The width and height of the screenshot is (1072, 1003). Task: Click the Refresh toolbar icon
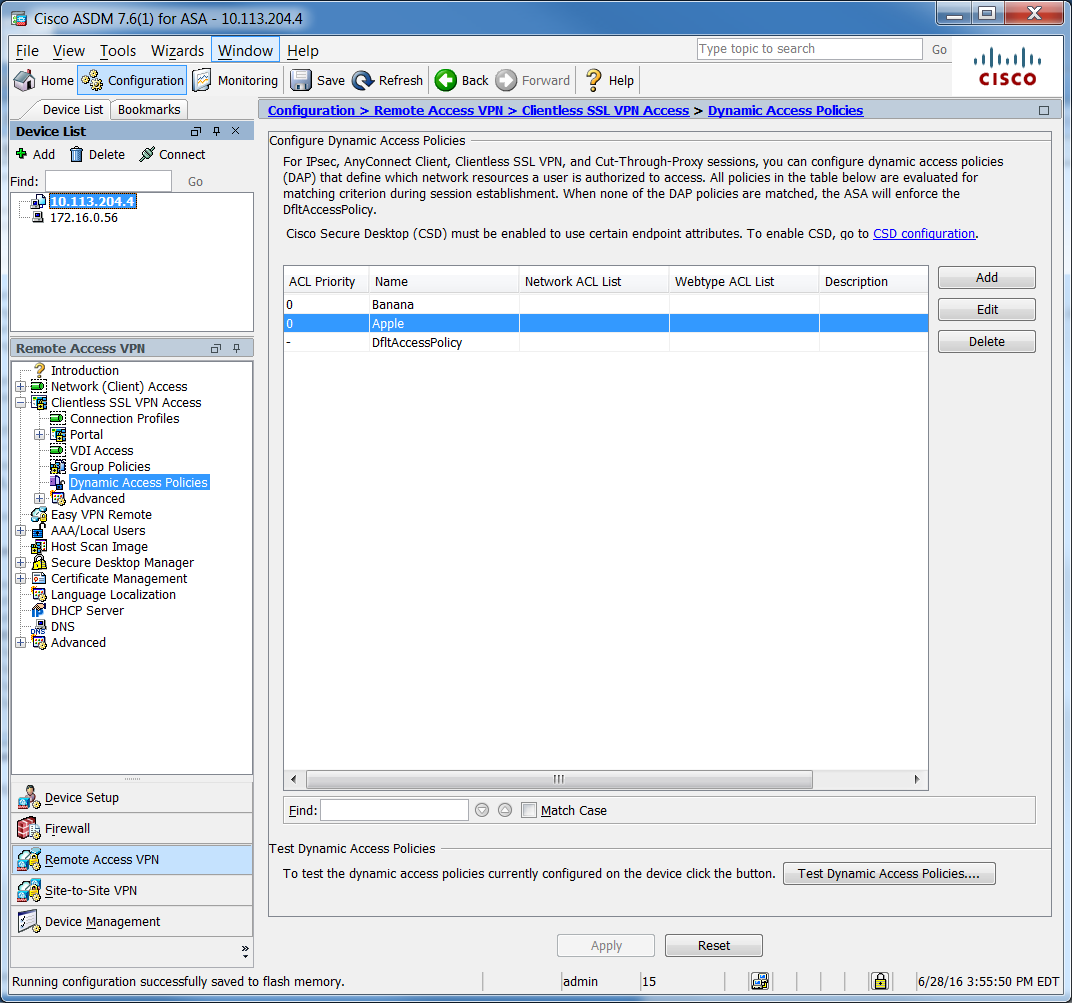click(363, 81)
